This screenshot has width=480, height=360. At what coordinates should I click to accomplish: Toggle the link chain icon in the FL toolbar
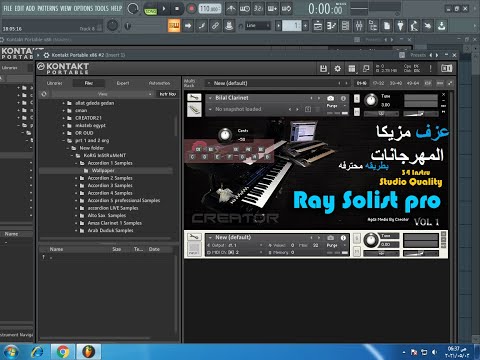pos(215,26)
